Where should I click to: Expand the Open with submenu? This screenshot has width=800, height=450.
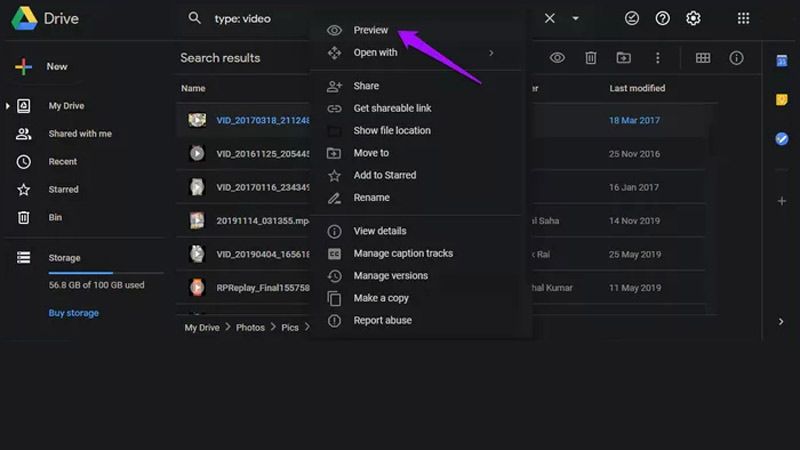click(491, 53)
